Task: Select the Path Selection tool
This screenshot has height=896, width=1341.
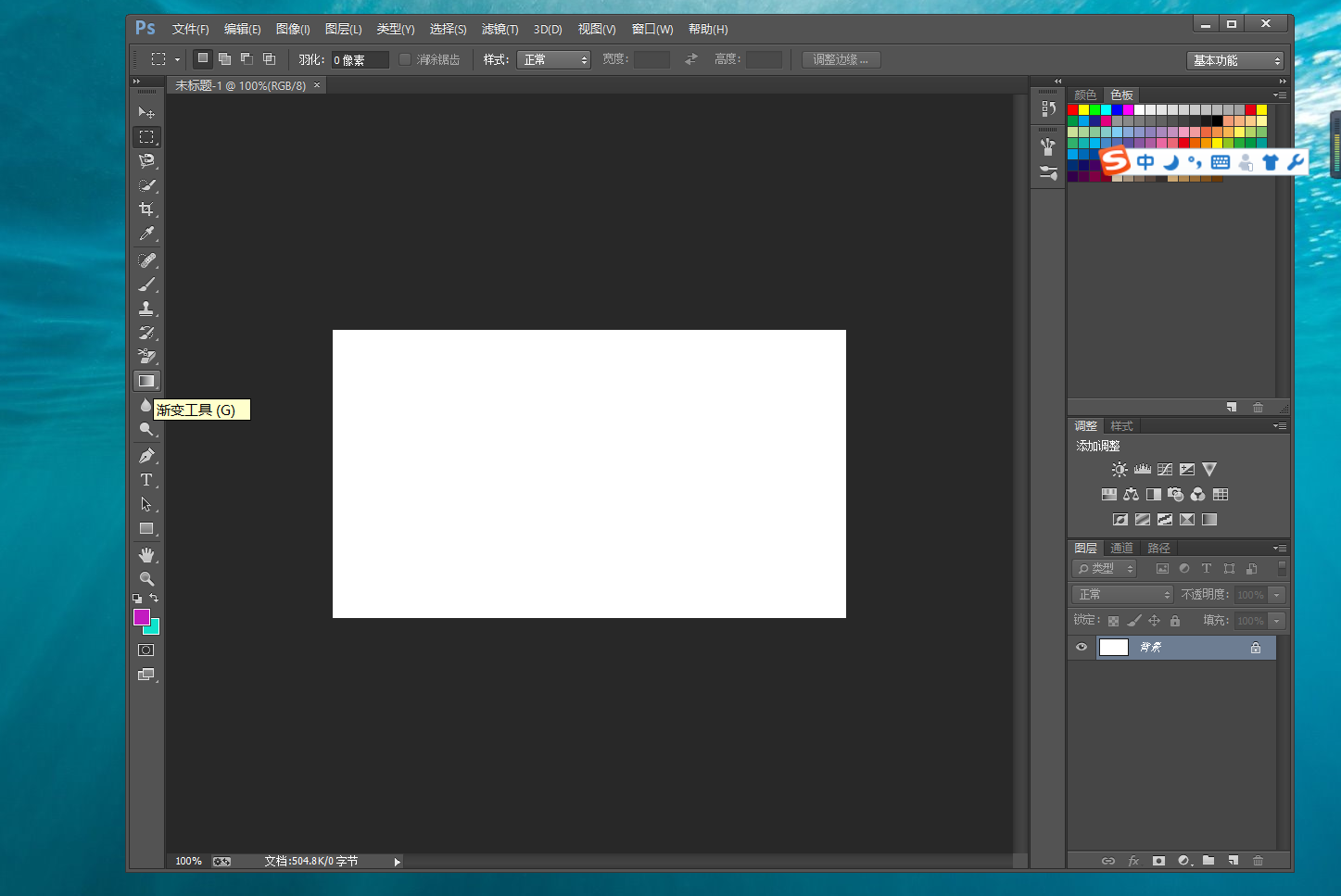Action: (146, 504)
